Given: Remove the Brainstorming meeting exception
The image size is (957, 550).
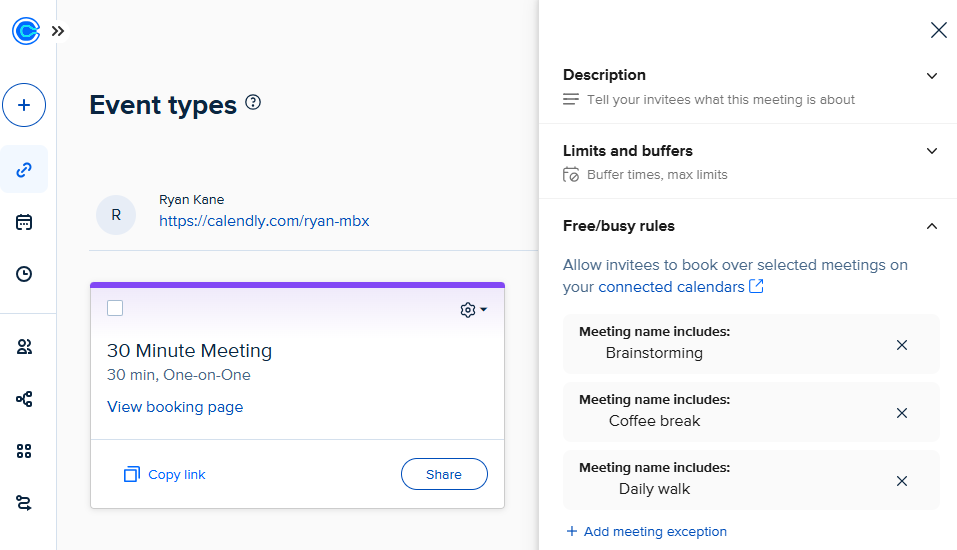Looking at the screenshot, I should tap(901, 345).
